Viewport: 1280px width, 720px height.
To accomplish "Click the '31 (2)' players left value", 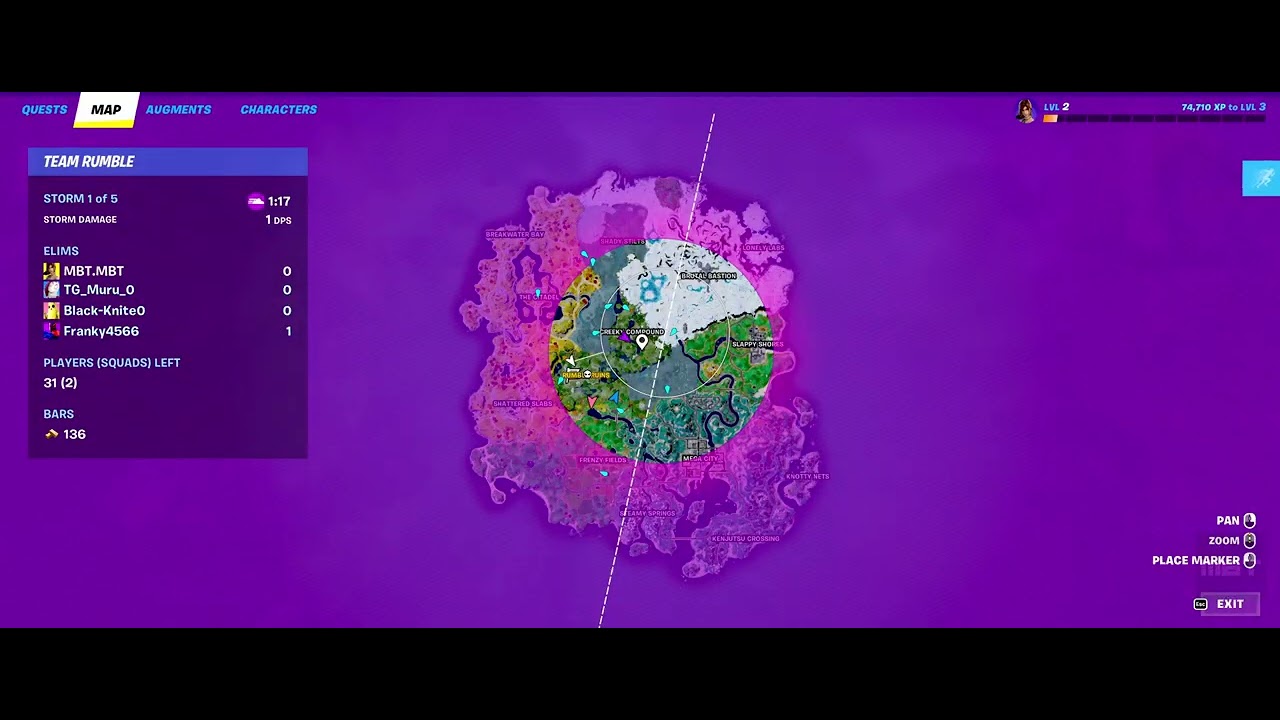I will pos(60,383).
